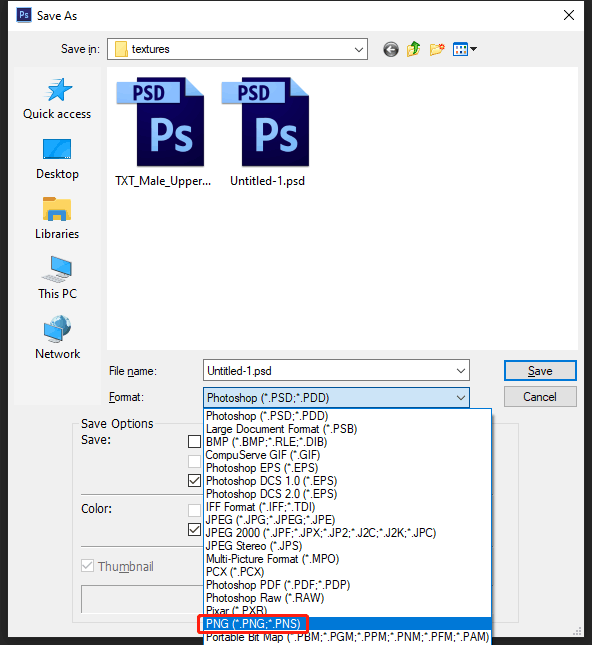592x645 pixels.
Task: Go back to last folder visited
Action: coord(391,49)
